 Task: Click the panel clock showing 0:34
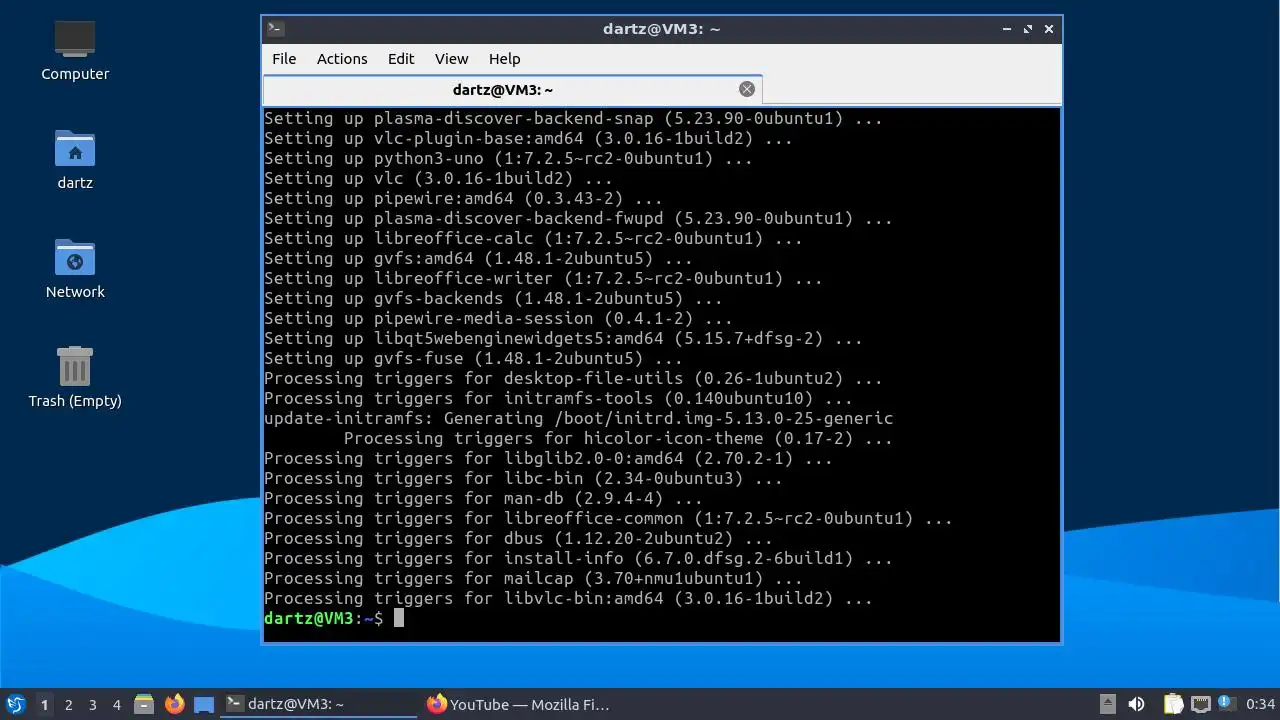1260,705
